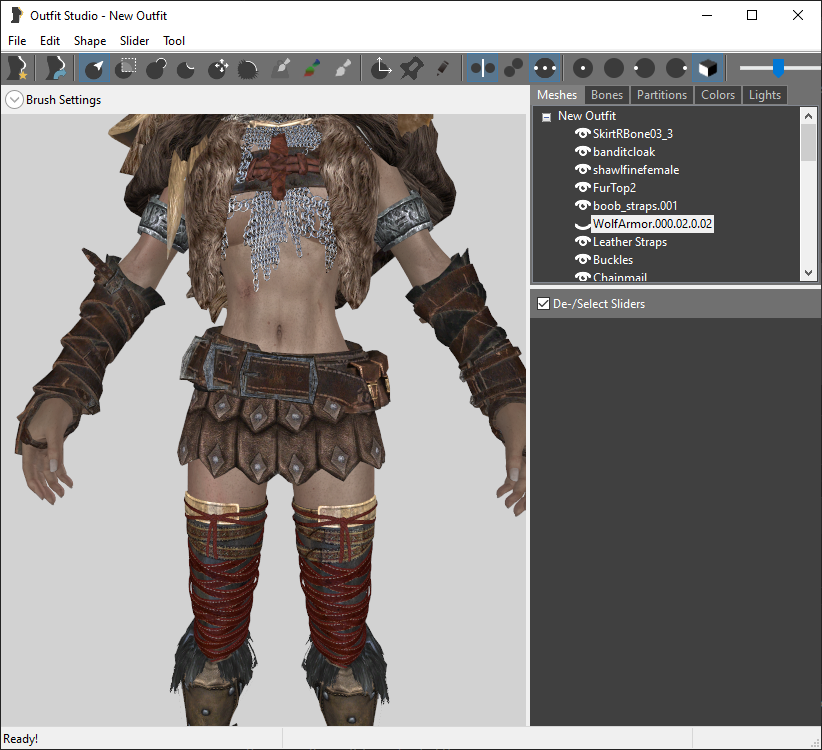Hide the SkirtRBone03_3 mesh
This screenshot has height=750, width=822.
tap(582, 134)
